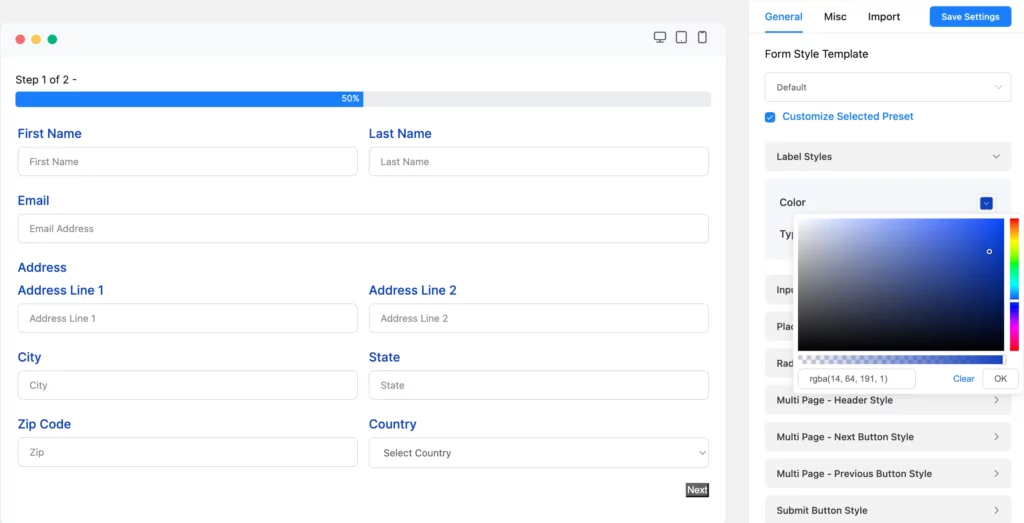Click the 50% progress bar

(363, 99)
